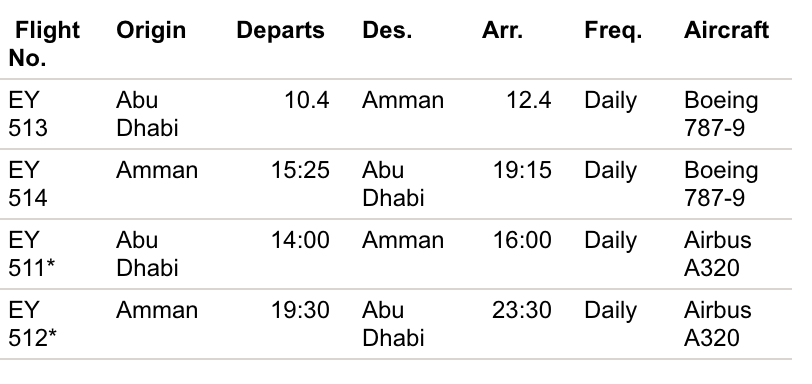The width and height of the screenshot is (812, 384).
Task: Select flight number EY 513 cell
Action: (28, 114)
